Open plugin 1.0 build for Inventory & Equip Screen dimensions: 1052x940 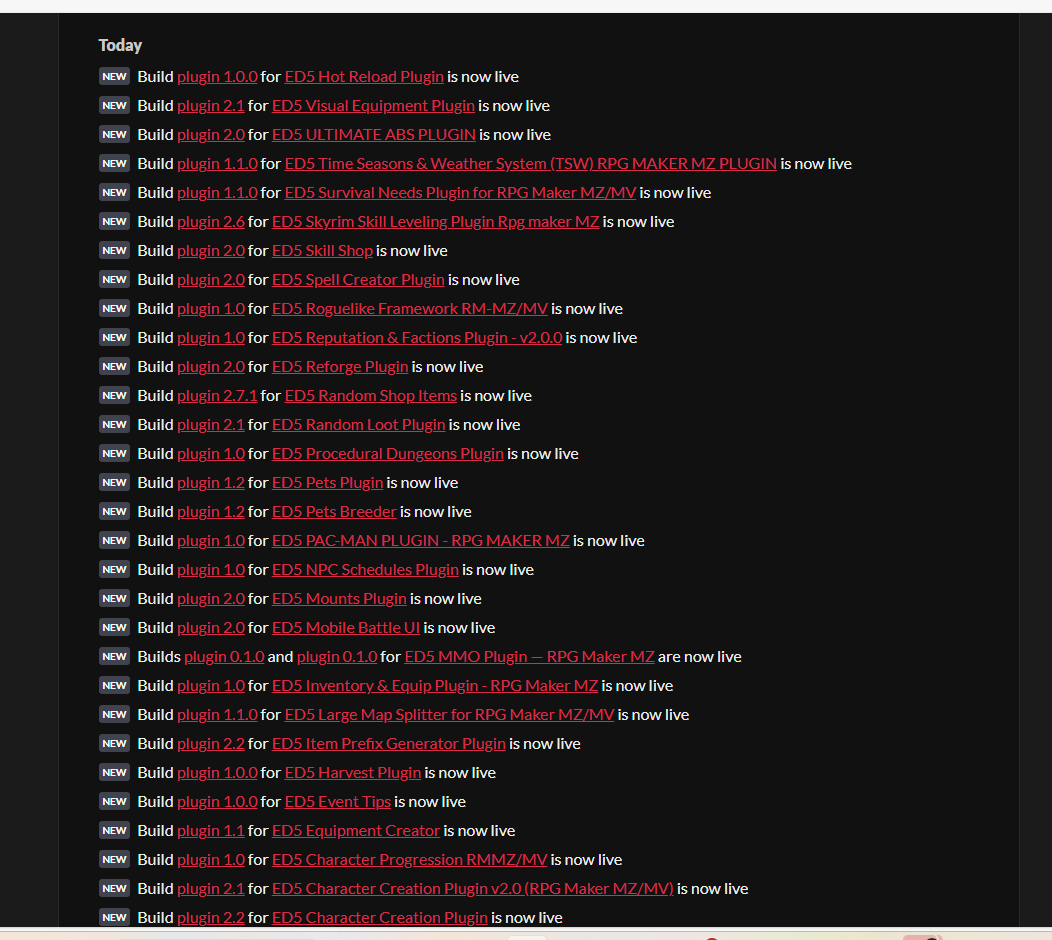pyautogui.click(x=211, y=685)
